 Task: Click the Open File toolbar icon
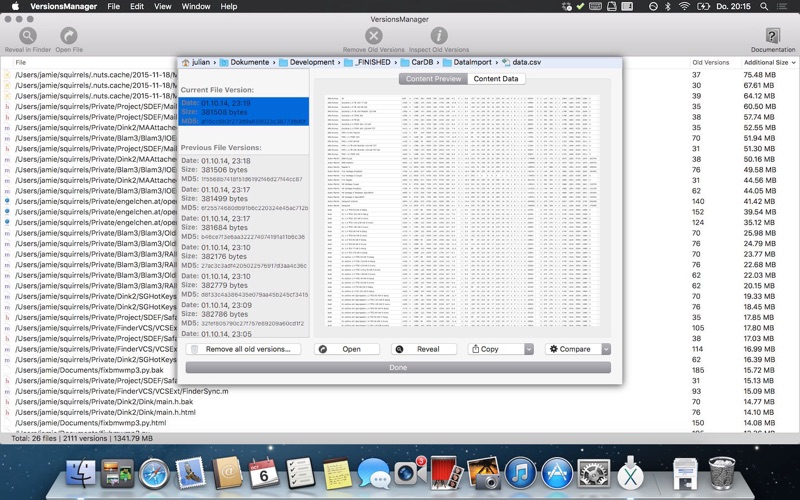click(69, 36)
